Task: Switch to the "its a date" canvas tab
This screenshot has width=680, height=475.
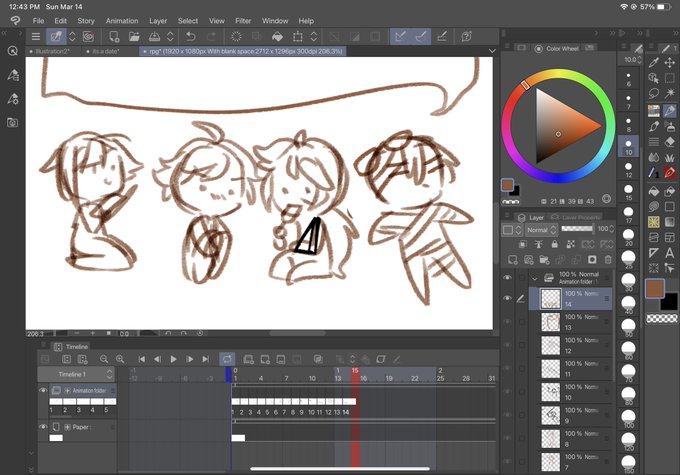Action: (106, 51)
